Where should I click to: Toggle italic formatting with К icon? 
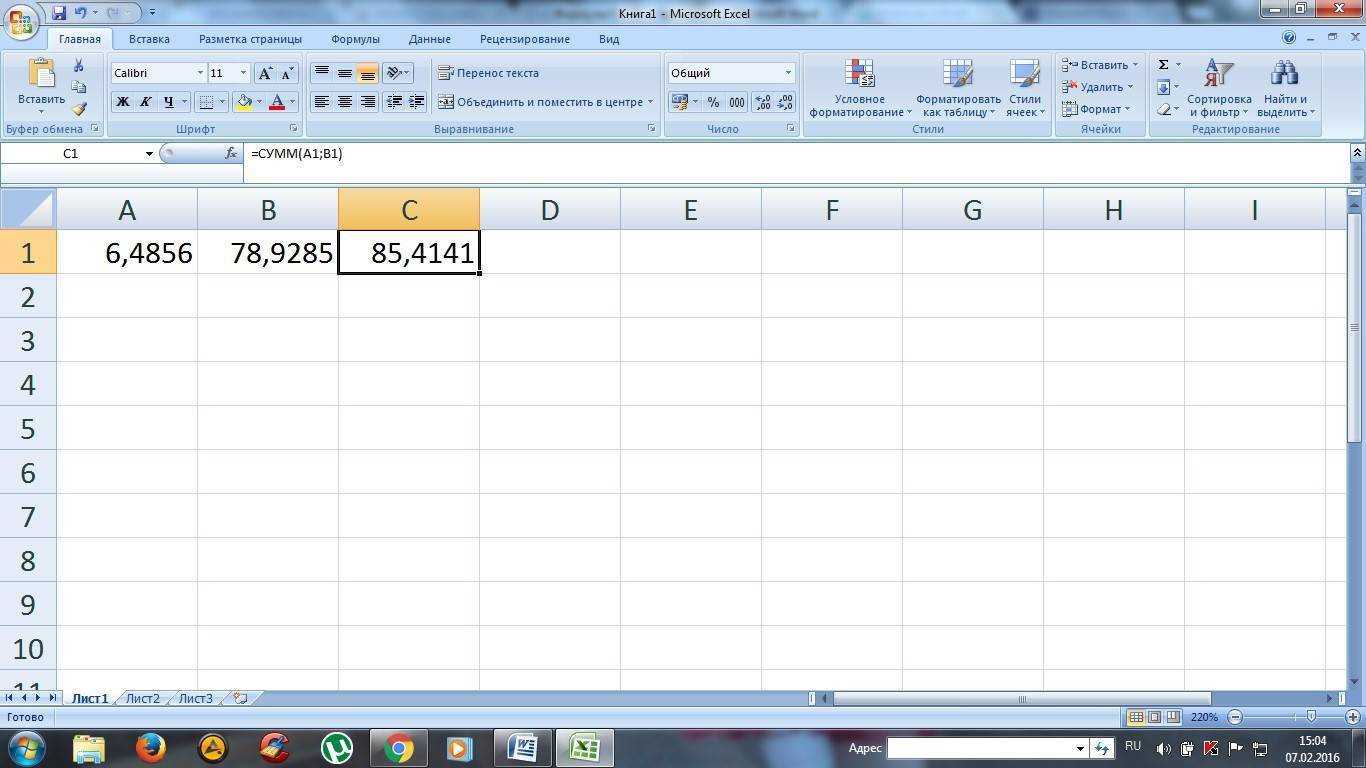(144, 101)
